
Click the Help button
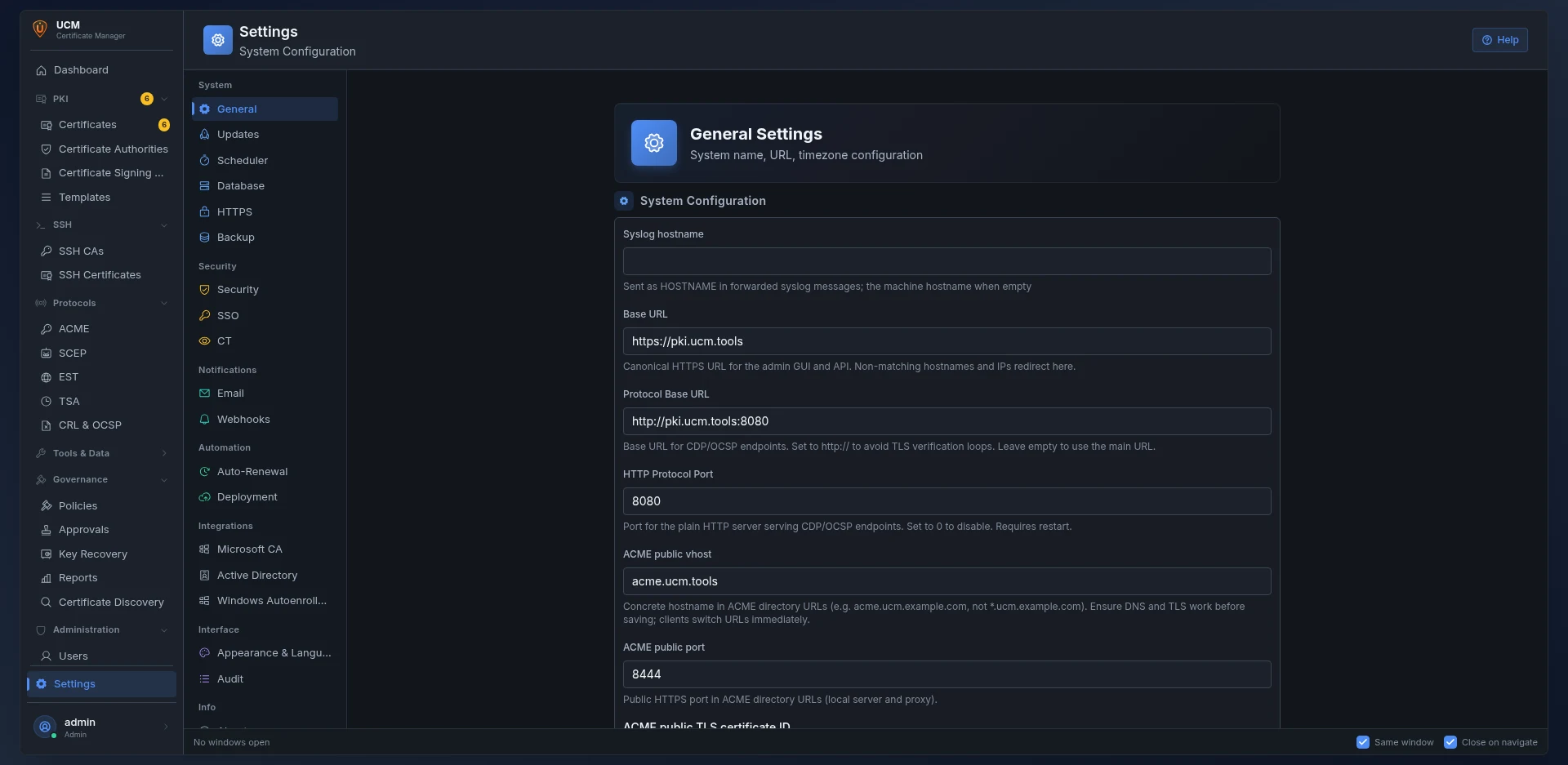click(1499, 40)
